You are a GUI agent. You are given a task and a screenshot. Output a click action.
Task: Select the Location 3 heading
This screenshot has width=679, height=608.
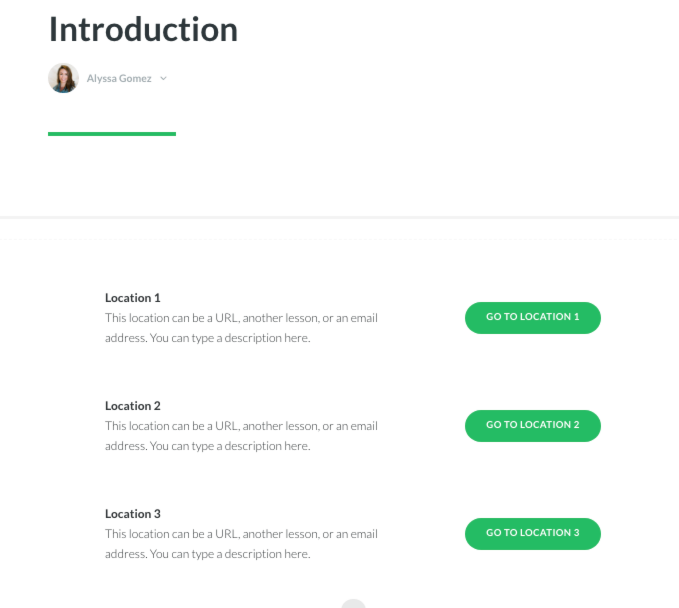(x=133, y=514)
